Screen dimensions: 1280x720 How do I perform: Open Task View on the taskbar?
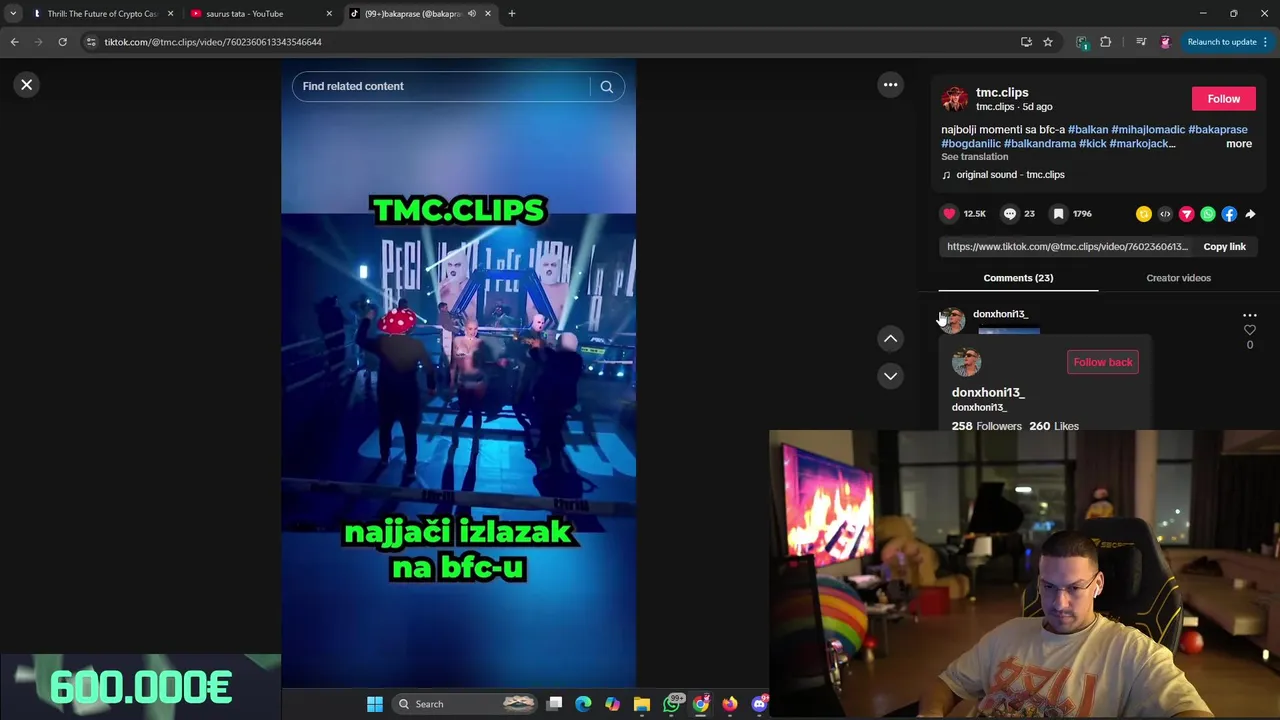tap(555, 704)
